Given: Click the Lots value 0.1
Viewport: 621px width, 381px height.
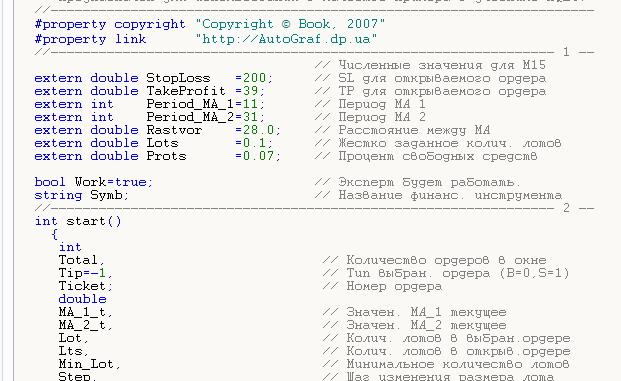Looking at the screenshot, I should coord(254,143).
